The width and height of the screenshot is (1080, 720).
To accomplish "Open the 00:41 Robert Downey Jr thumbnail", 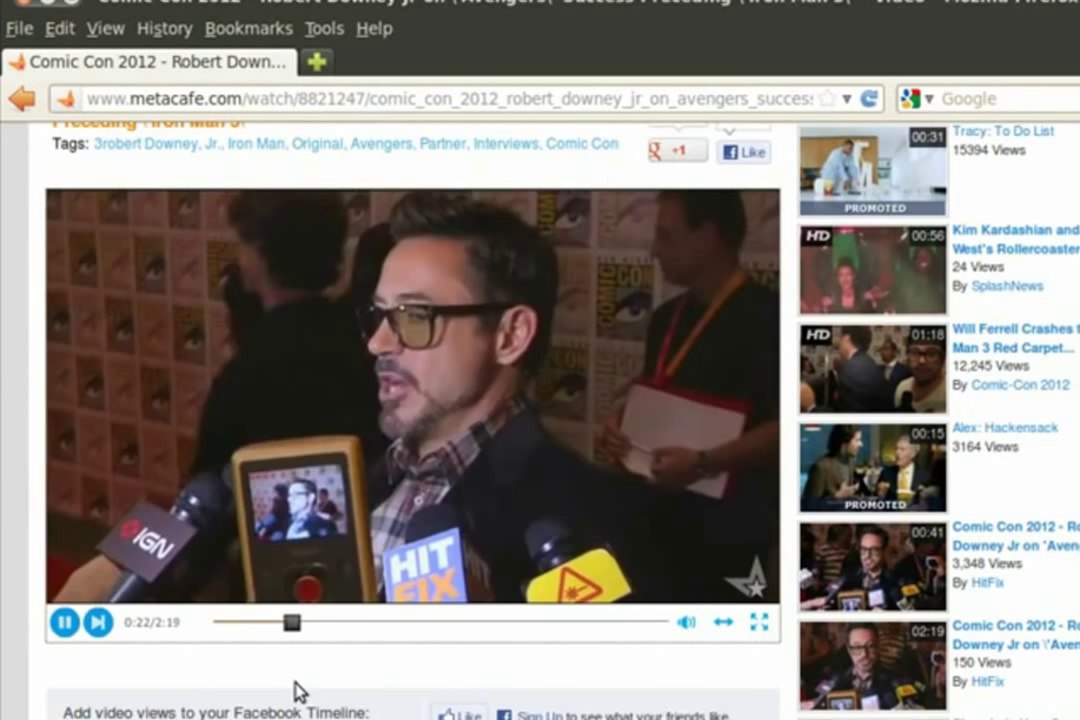I will pyautogui.click(x=873, y=567).
